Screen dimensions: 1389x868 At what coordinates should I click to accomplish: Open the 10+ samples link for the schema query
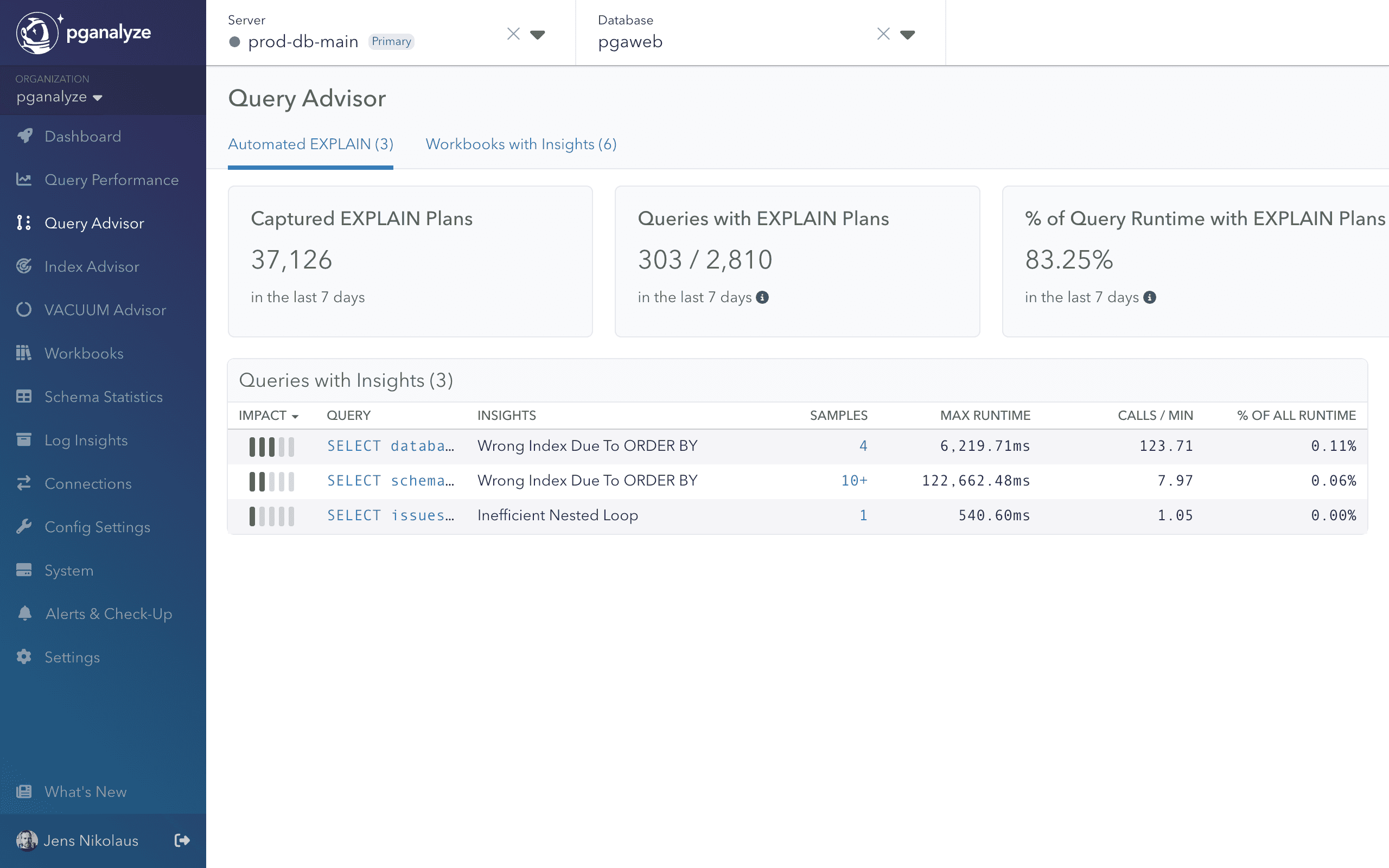pos(854,481)
